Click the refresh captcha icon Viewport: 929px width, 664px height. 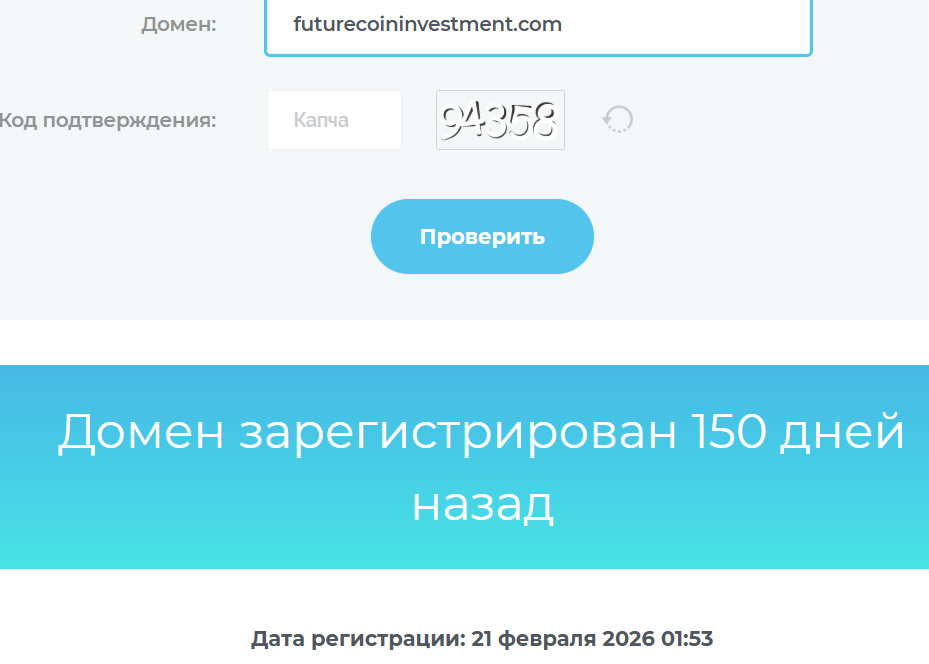click(618, 119)
